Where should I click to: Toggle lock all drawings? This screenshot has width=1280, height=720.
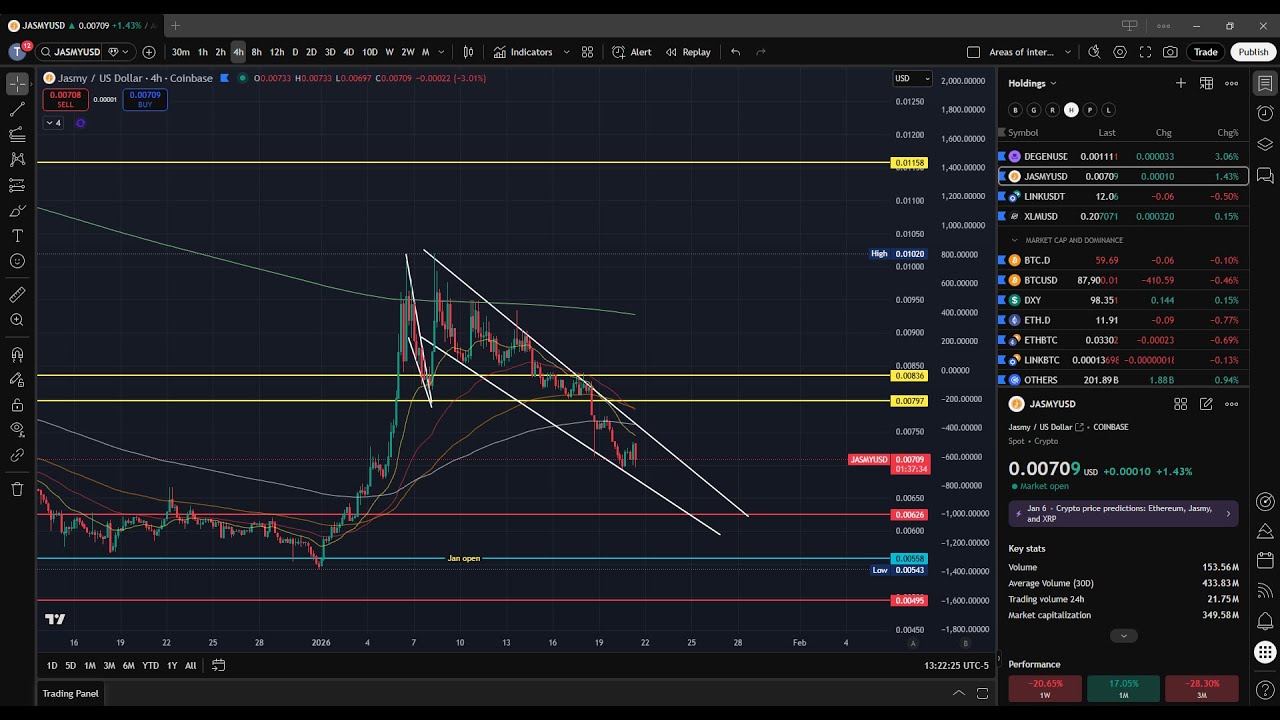tap(17, 405)
